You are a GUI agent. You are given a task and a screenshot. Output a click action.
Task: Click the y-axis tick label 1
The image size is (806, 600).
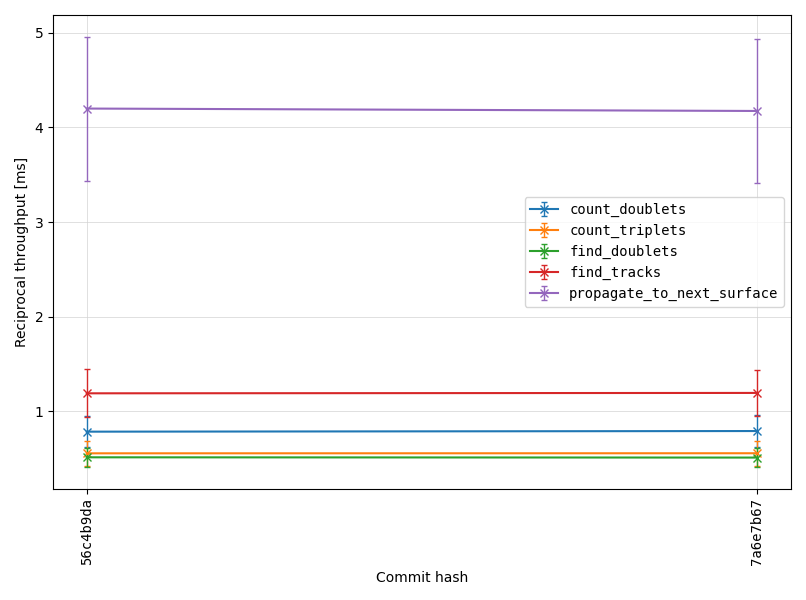pyautogui.click(x=40, y=412)
